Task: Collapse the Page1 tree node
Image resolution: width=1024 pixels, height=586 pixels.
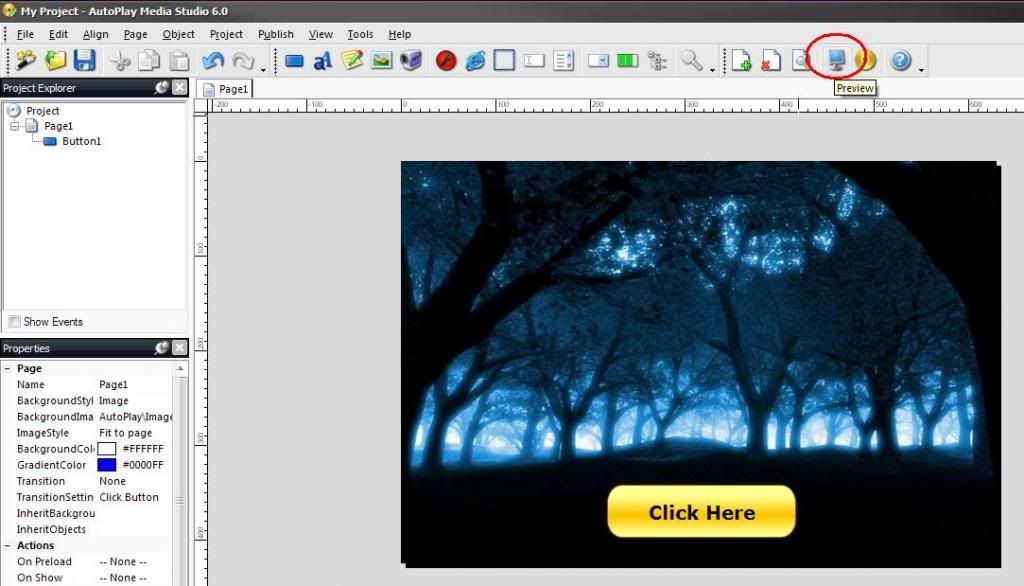Action: pos(15,126)
